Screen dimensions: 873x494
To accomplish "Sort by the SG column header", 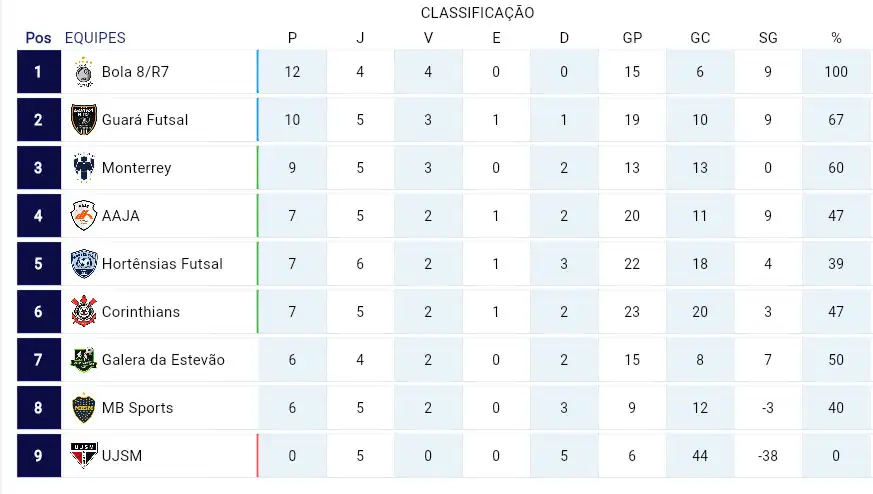I will 768,38.
